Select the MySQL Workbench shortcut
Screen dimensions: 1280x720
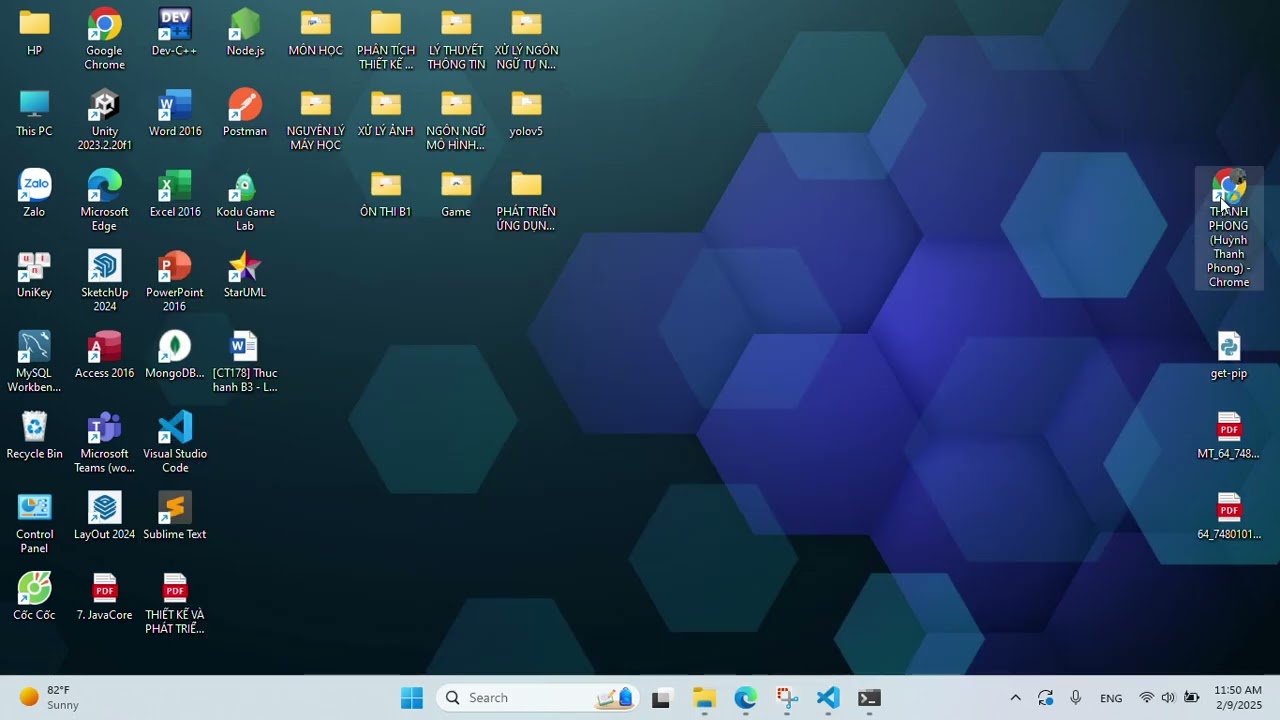[x=34, y=363]
